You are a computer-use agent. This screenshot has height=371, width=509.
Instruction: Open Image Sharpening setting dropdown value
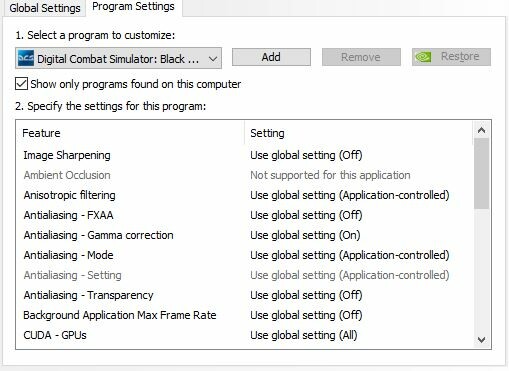[x=306, y=155]
